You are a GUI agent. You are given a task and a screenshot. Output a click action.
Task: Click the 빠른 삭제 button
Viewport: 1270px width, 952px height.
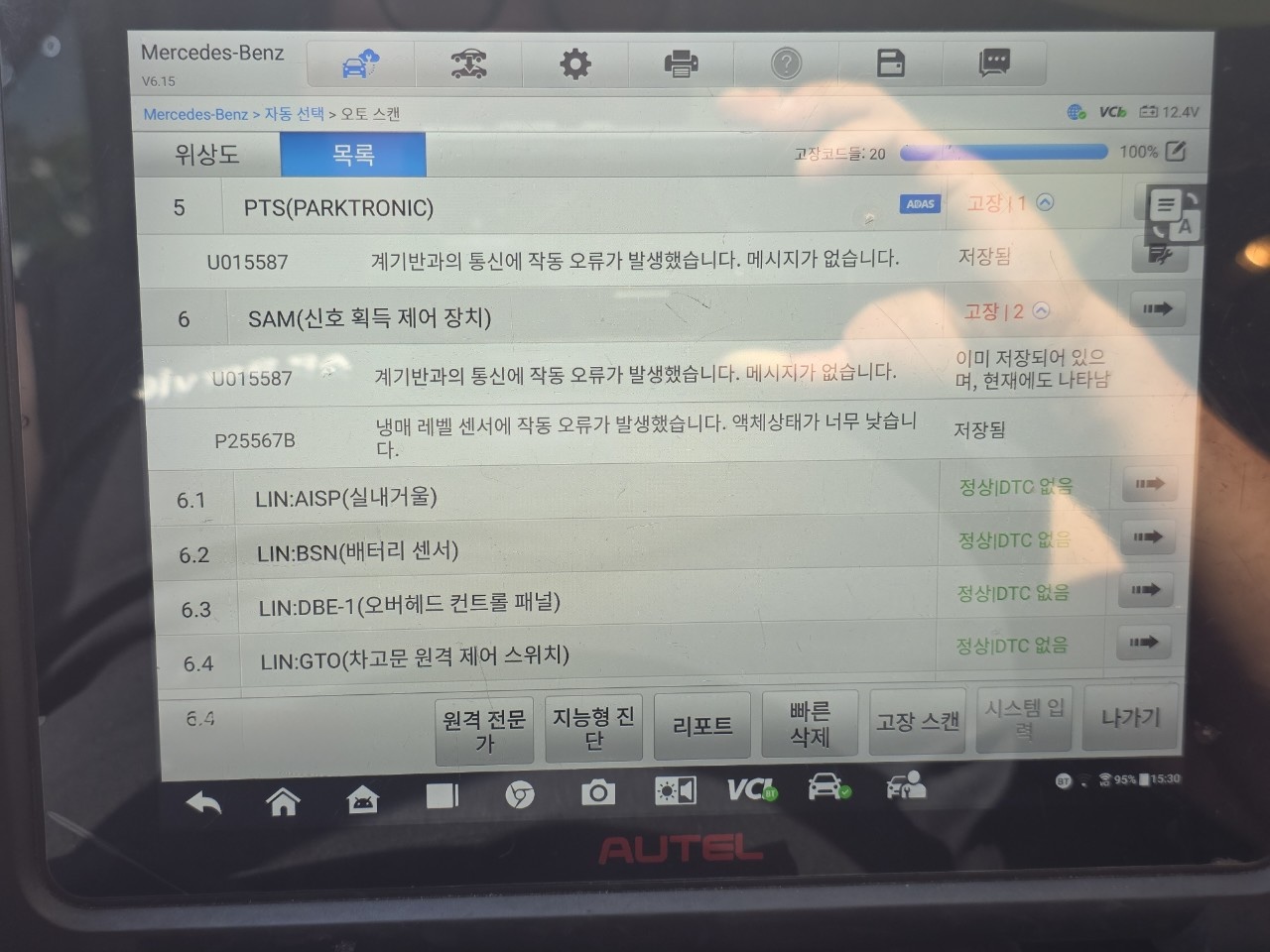tap(810, 725)
